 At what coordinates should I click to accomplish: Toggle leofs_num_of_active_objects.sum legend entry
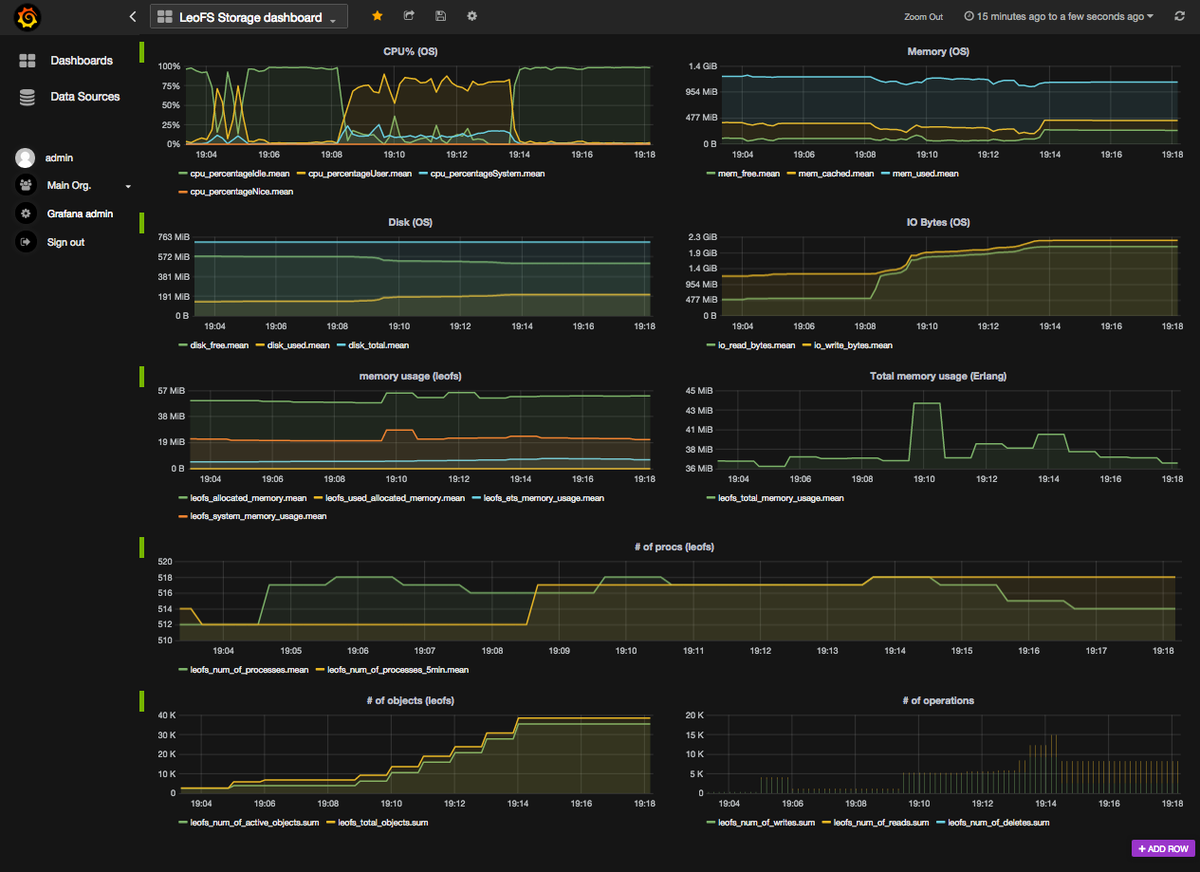tap(249, 823)
